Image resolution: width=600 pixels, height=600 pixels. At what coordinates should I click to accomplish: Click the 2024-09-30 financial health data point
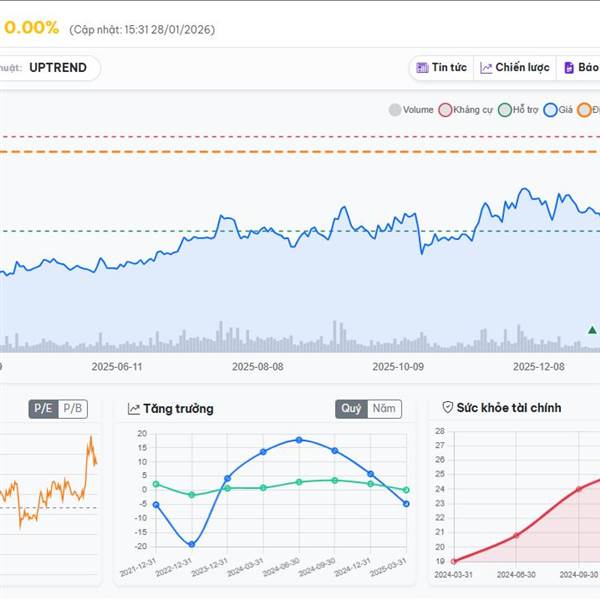tap(579, 489)
